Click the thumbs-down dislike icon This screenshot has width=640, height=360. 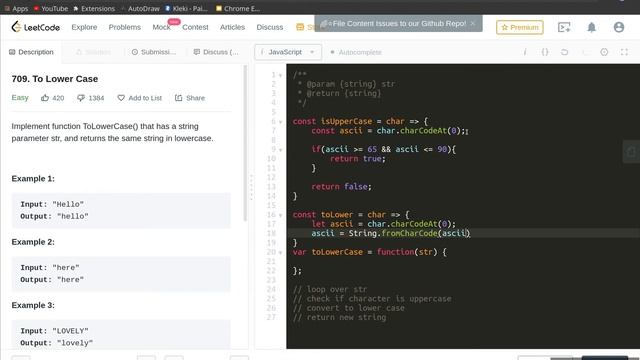[x=81, y=98]
